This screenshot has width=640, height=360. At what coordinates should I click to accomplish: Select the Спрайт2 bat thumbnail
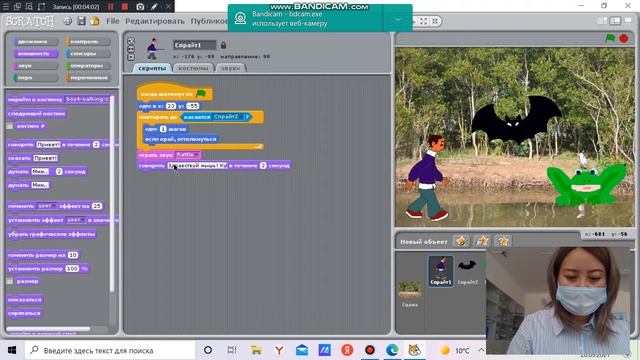(467, 271)
